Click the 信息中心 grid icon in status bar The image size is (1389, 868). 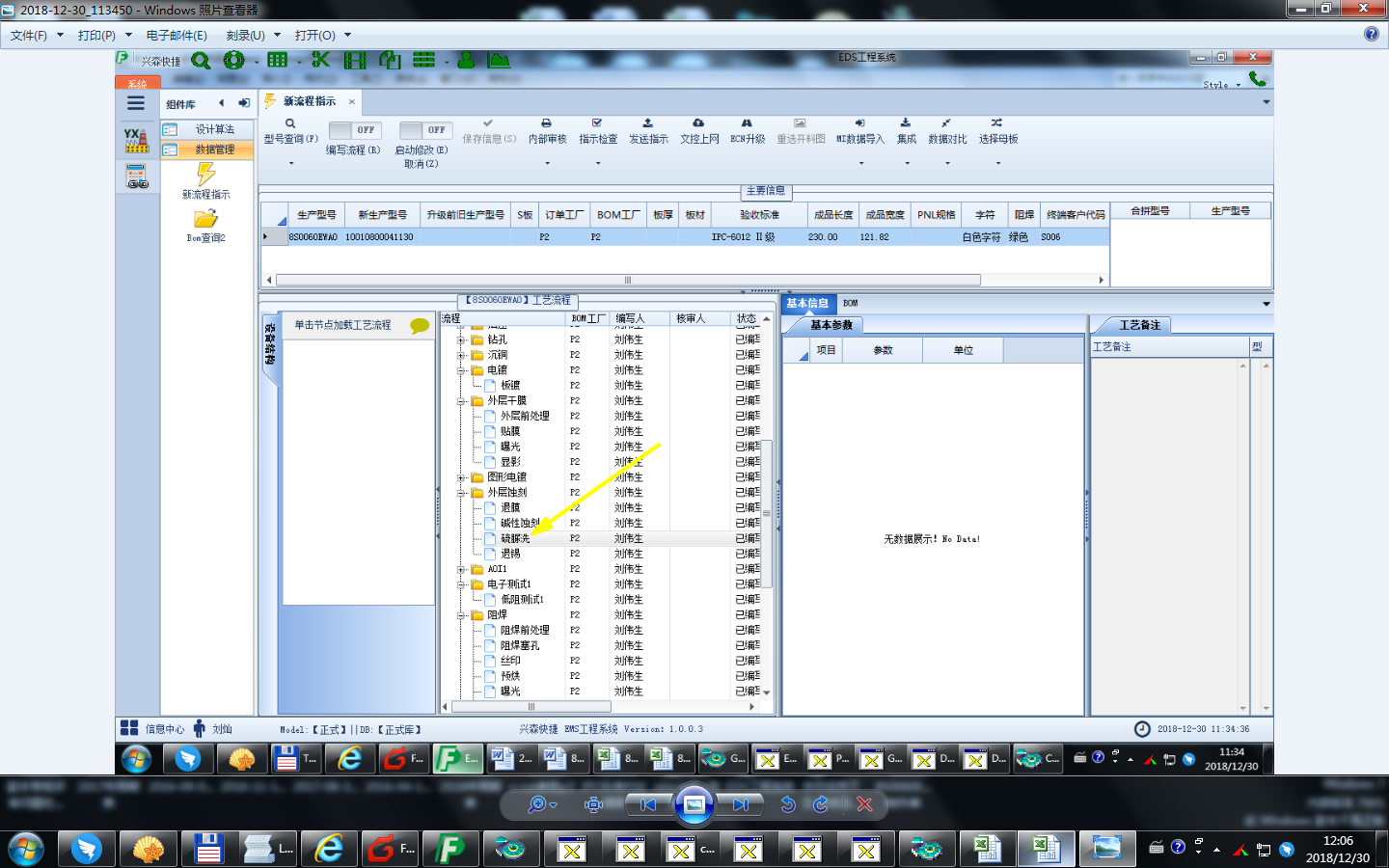[128, 728]
